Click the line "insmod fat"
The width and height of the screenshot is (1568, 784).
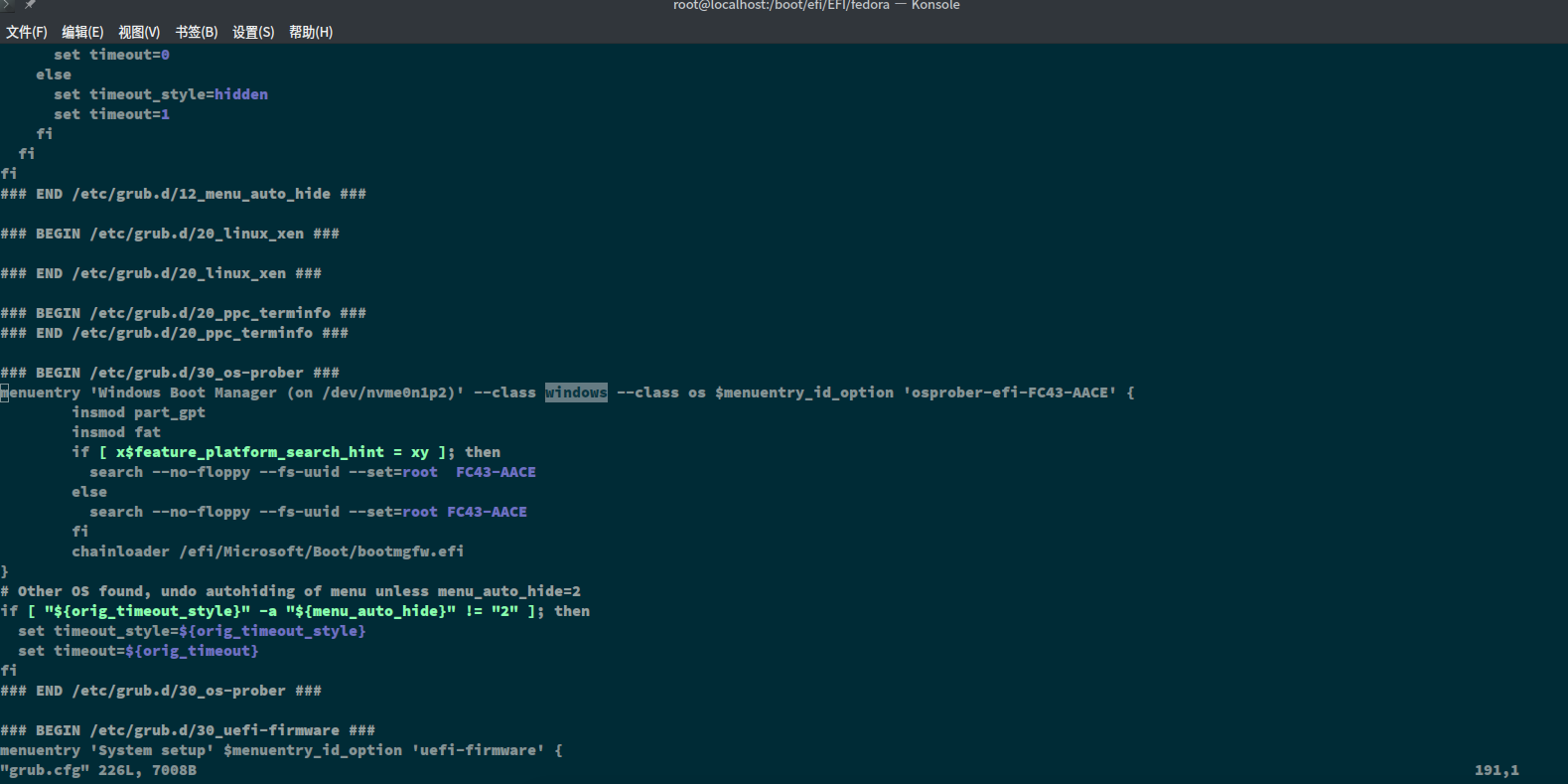point(116,432)
